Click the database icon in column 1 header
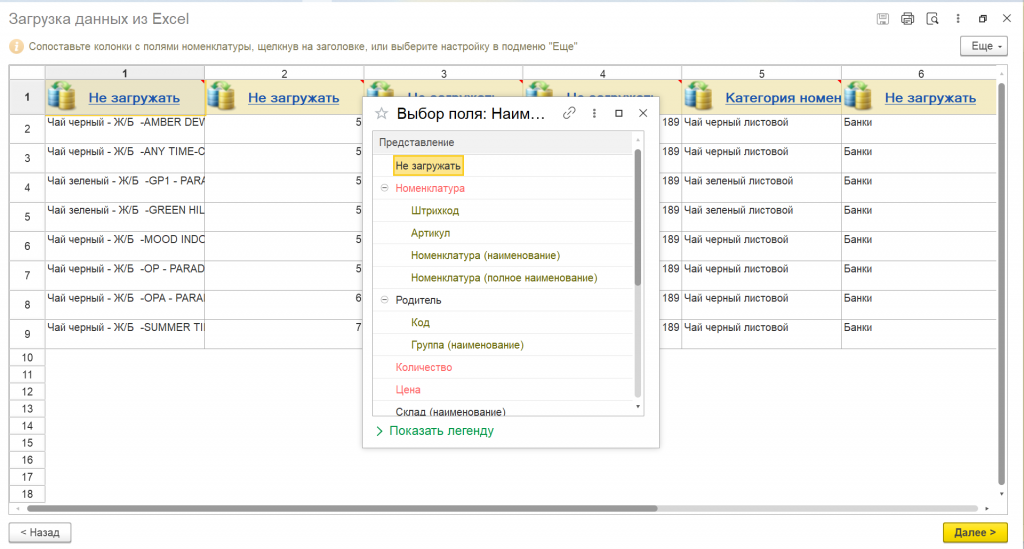The height and width of the screenshot is (549, 1024). tap(61, 96)
